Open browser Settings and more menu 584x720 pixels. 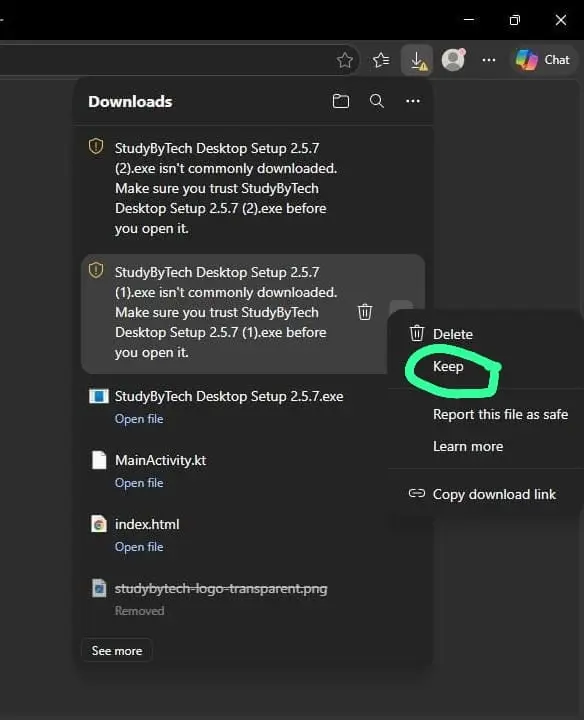[x=489, y=60]
